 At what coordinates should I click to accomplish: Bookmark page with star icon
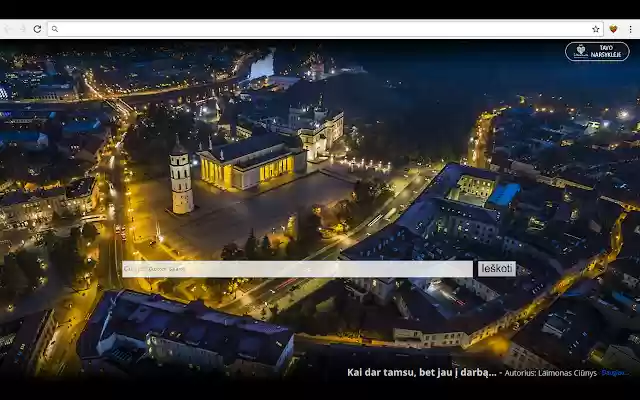pyautogui.click(x=596, y=29)
